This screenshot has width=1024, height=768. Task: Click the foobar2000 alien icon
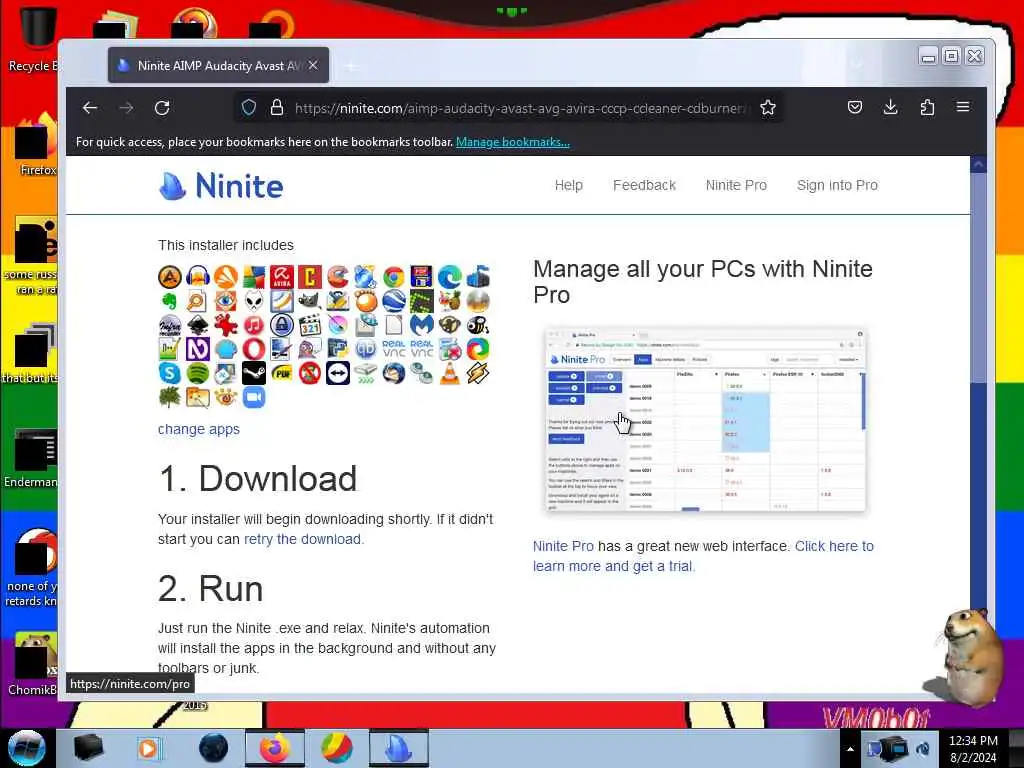click(x=254, y=301)
